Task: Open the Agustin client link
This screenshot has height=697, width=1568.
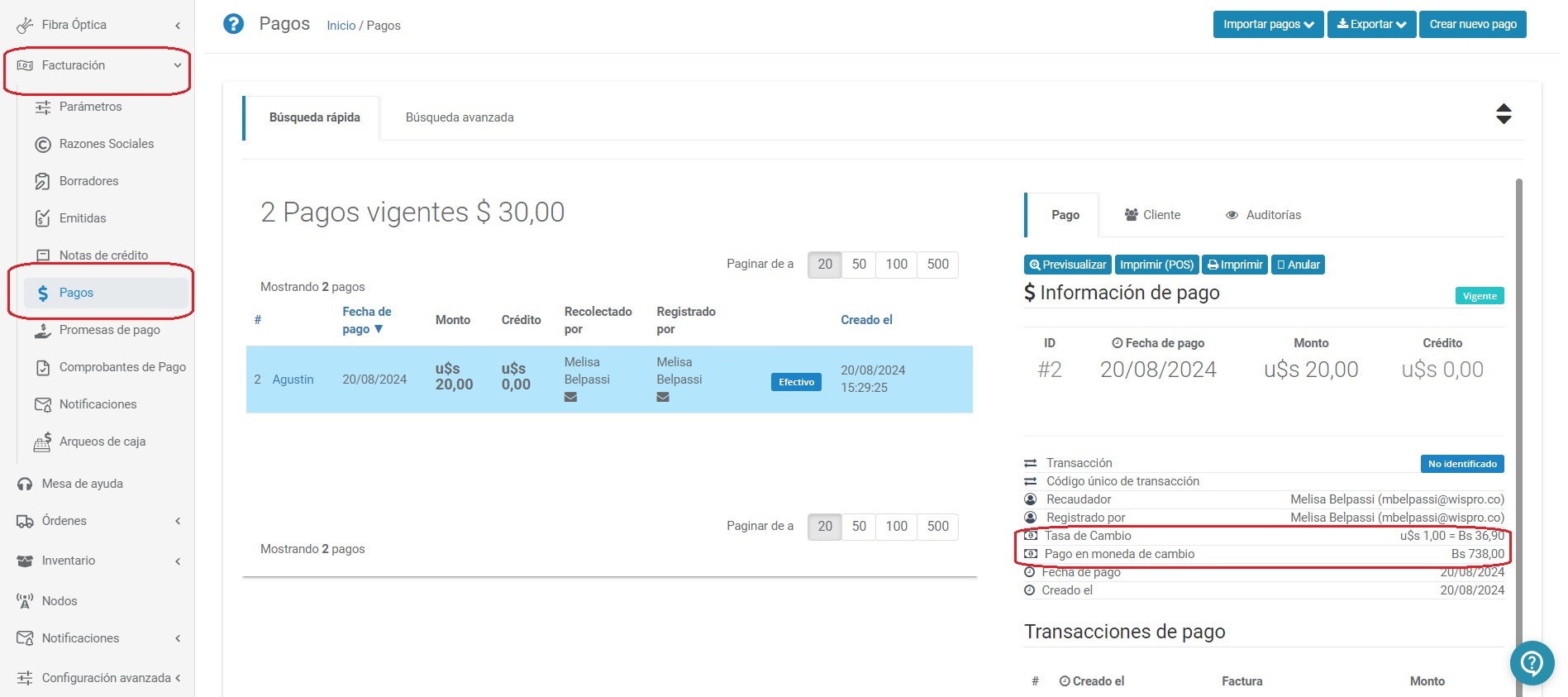Action: 293,380
